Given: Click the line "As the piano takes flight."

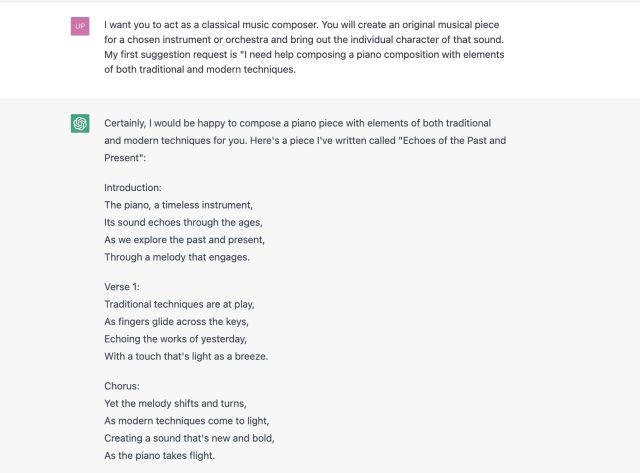Looking at the screenshot, I should tap(159, 455).
